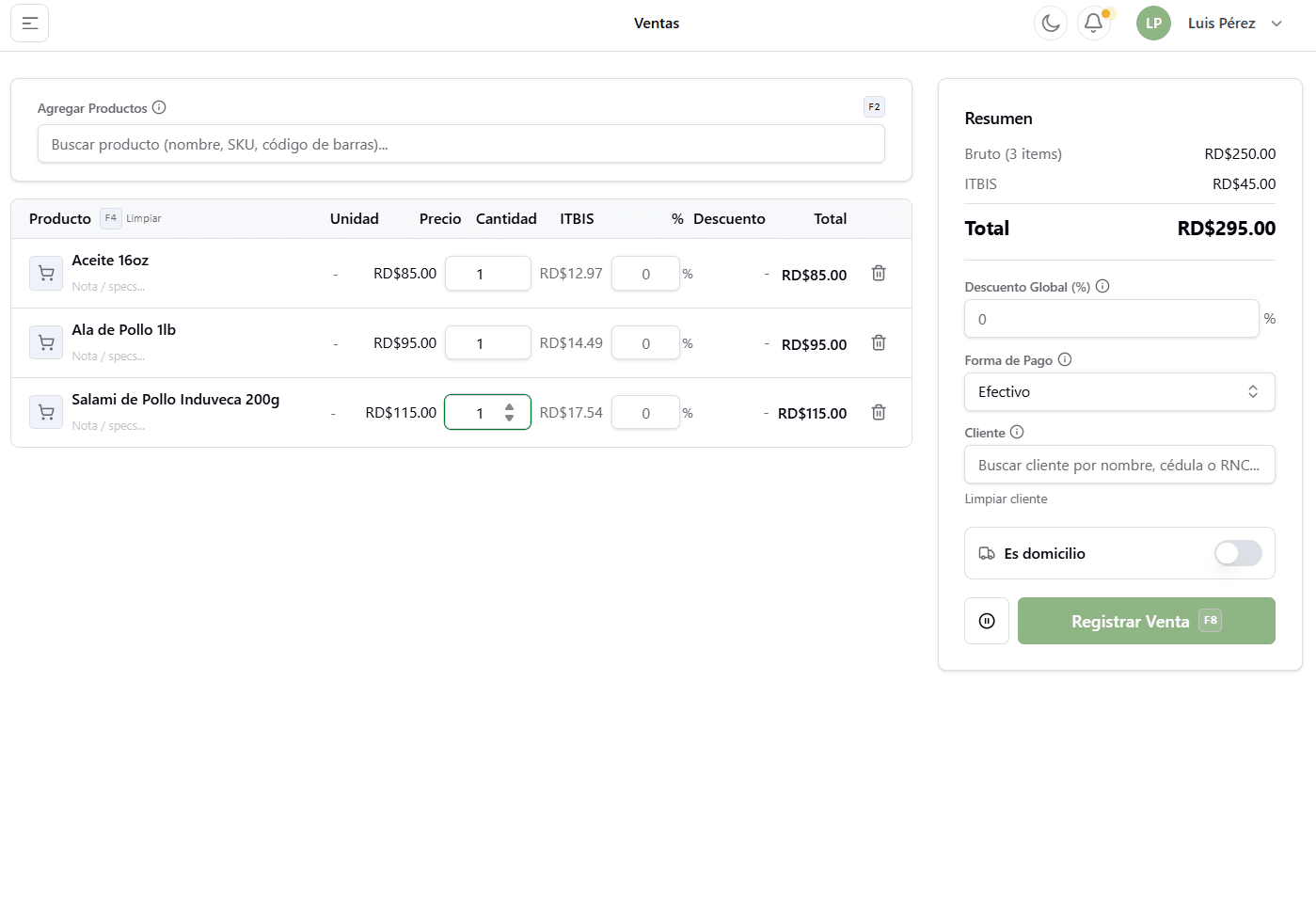Click the Limpiar cliente link
Image resolution: width=1316 pixels, height=903 pixels.
tap(1006, 499)
